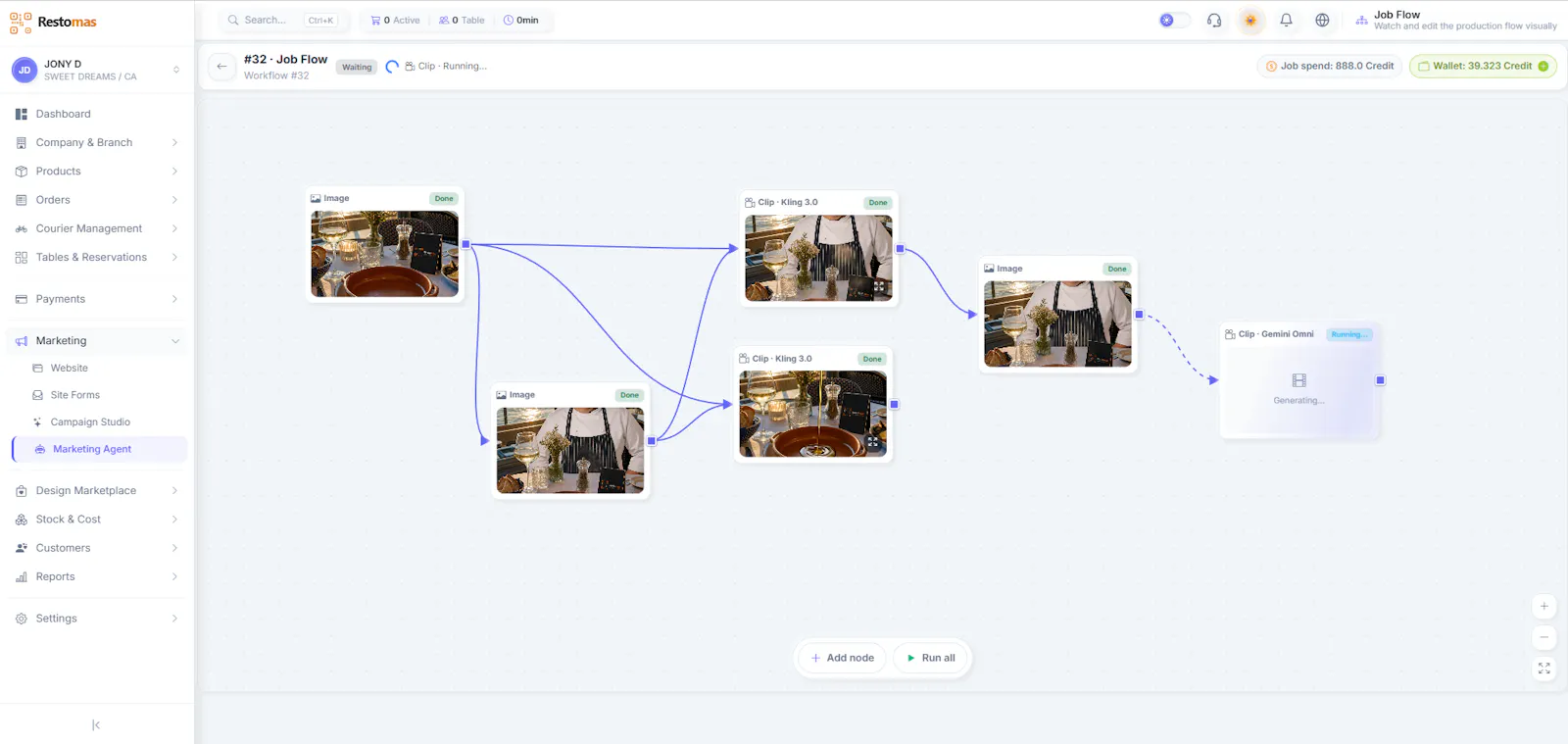Click the green plus to top up wallet

1543,66
